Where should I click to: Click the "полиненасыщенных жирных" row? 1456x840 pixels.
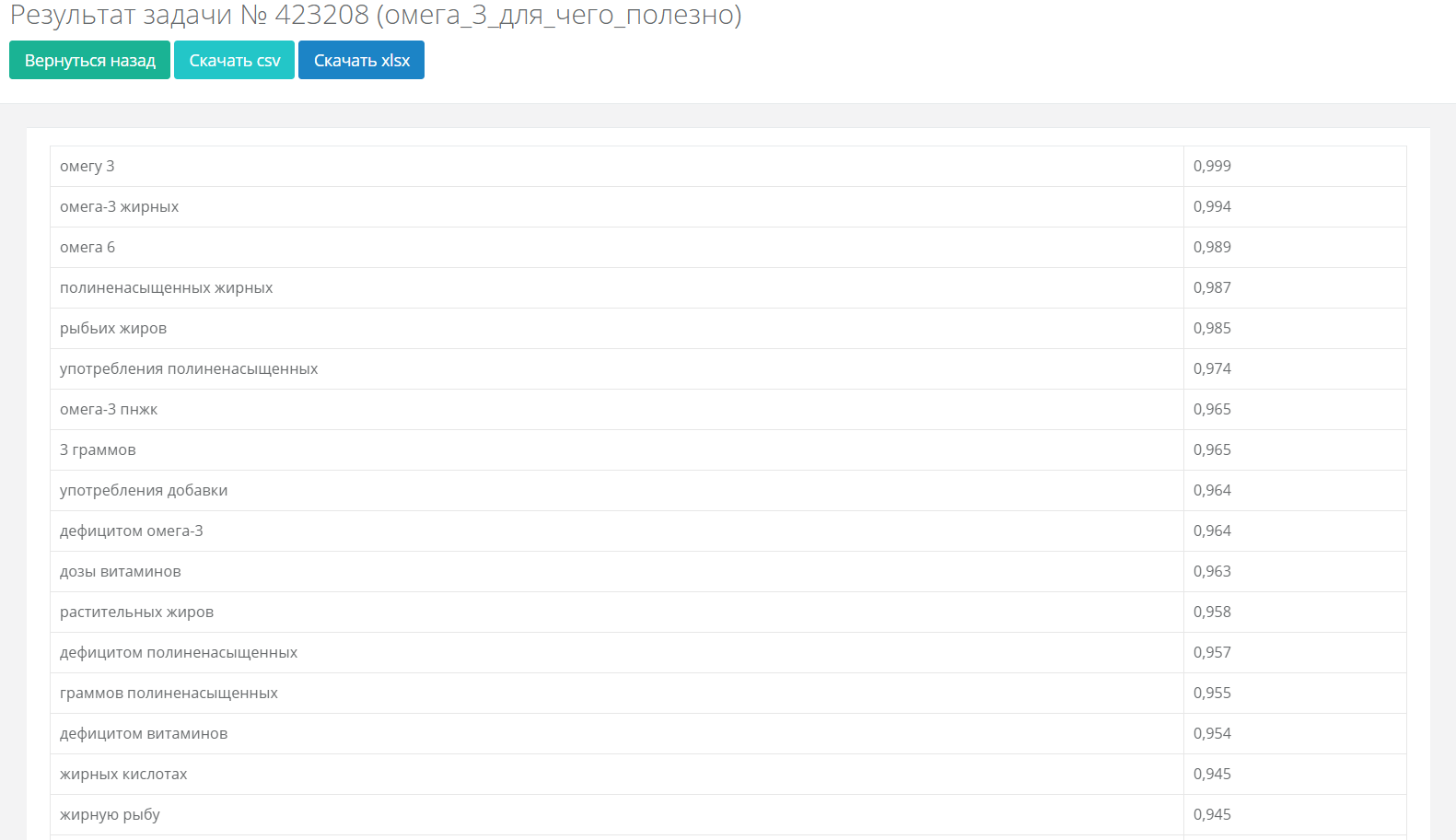point(166,288)
